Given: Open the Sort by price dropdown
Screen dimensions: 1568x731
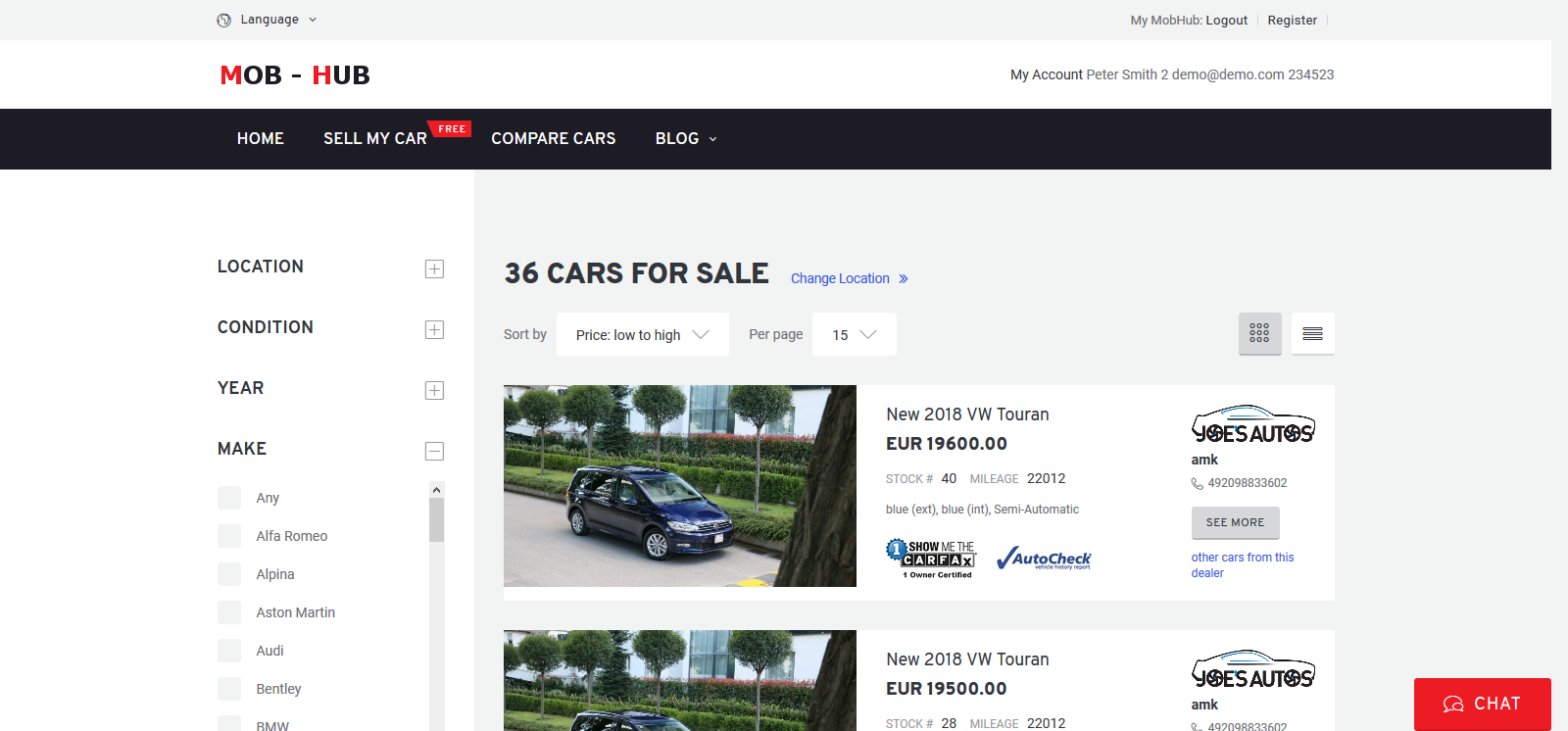Looking at the screenshot, I should point(642,335).
